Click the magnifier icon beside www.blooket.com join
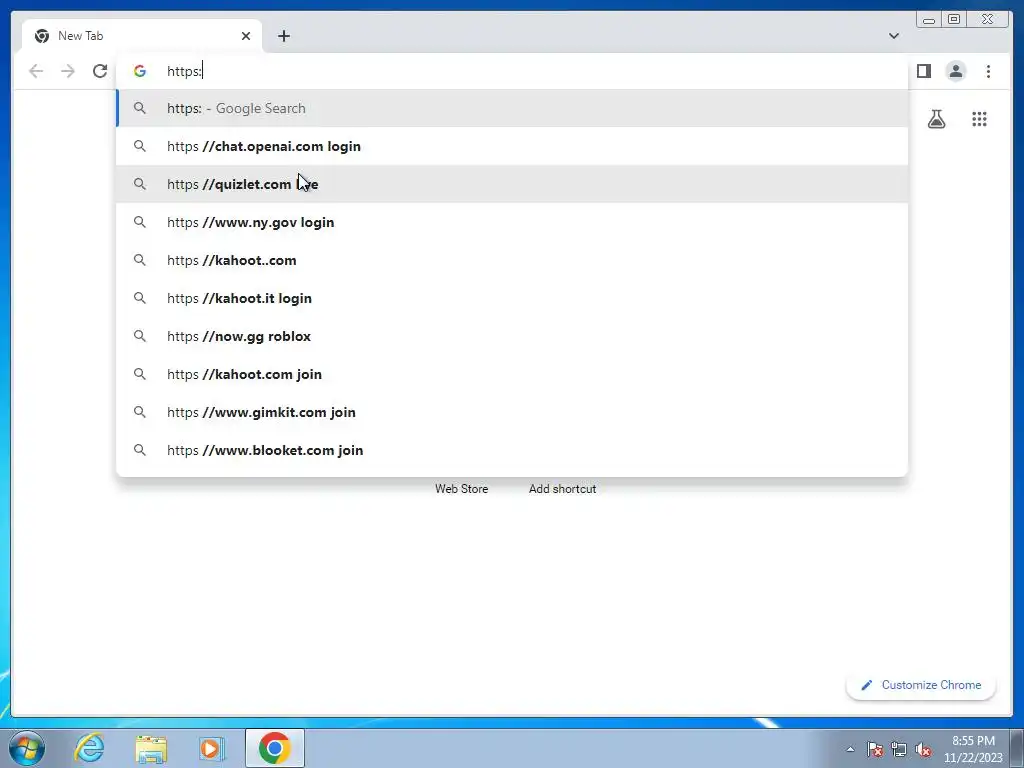Screen dimensions: 1024x768 coord(140,450)
